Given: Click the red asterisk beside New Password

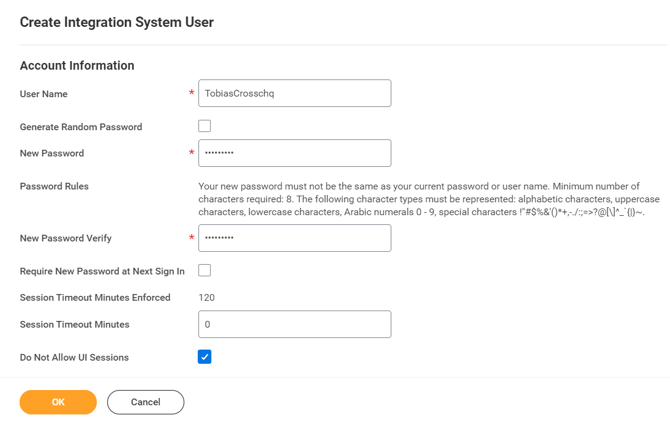Looking at the screenshot, I should coord(191,154).
